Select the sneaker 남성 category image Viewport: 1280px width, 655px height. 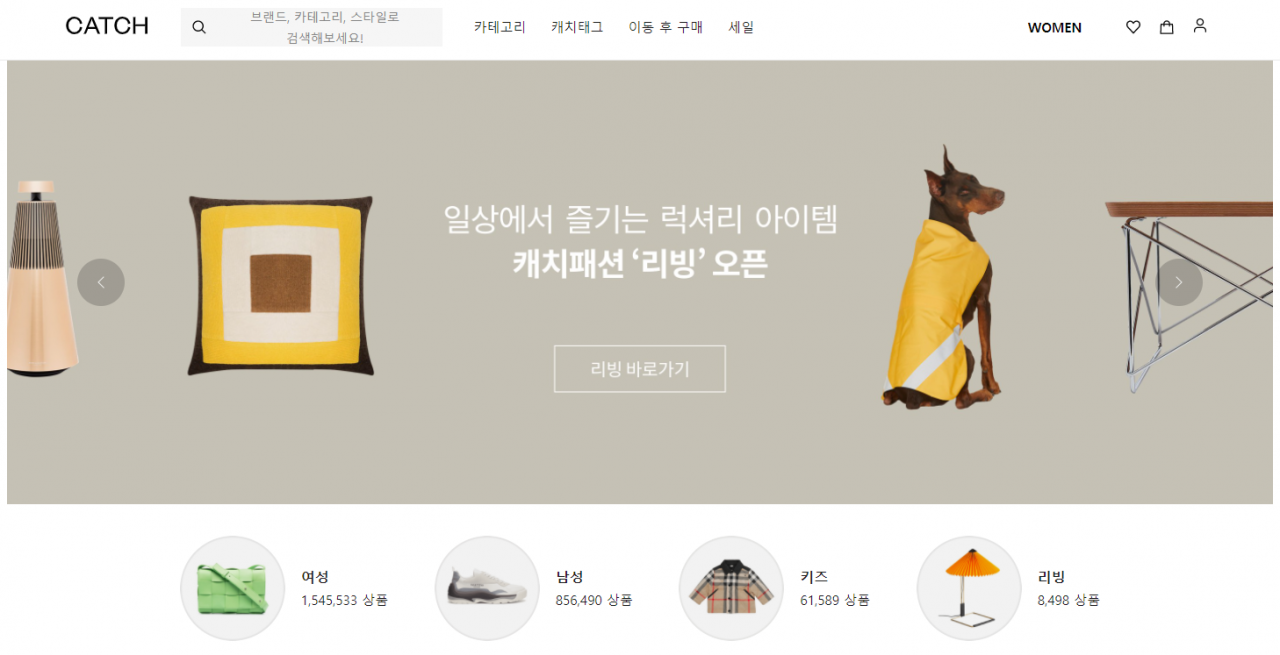click(487, 588)
